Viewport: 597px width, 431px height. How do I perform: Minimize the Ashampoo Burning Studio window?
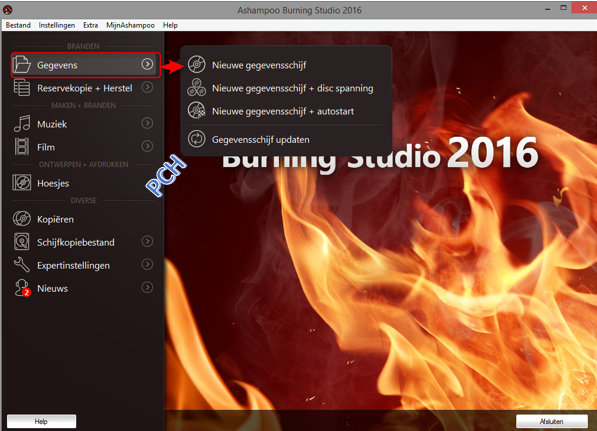[548, 8]
